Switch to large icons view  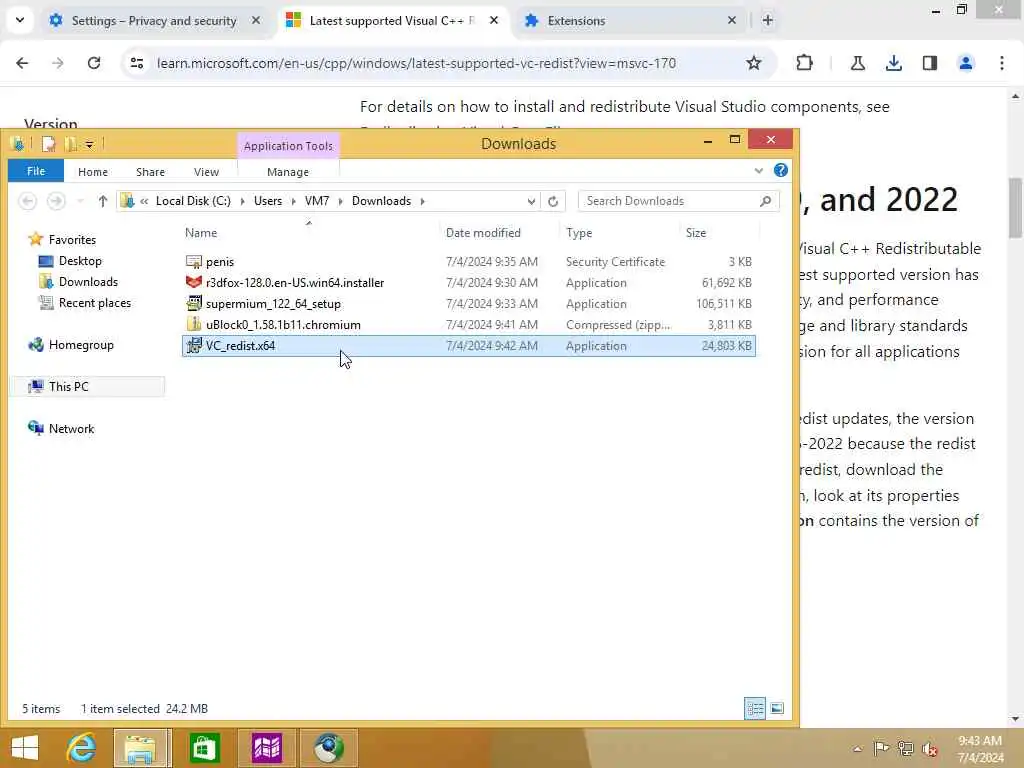(x=776, y=709)
